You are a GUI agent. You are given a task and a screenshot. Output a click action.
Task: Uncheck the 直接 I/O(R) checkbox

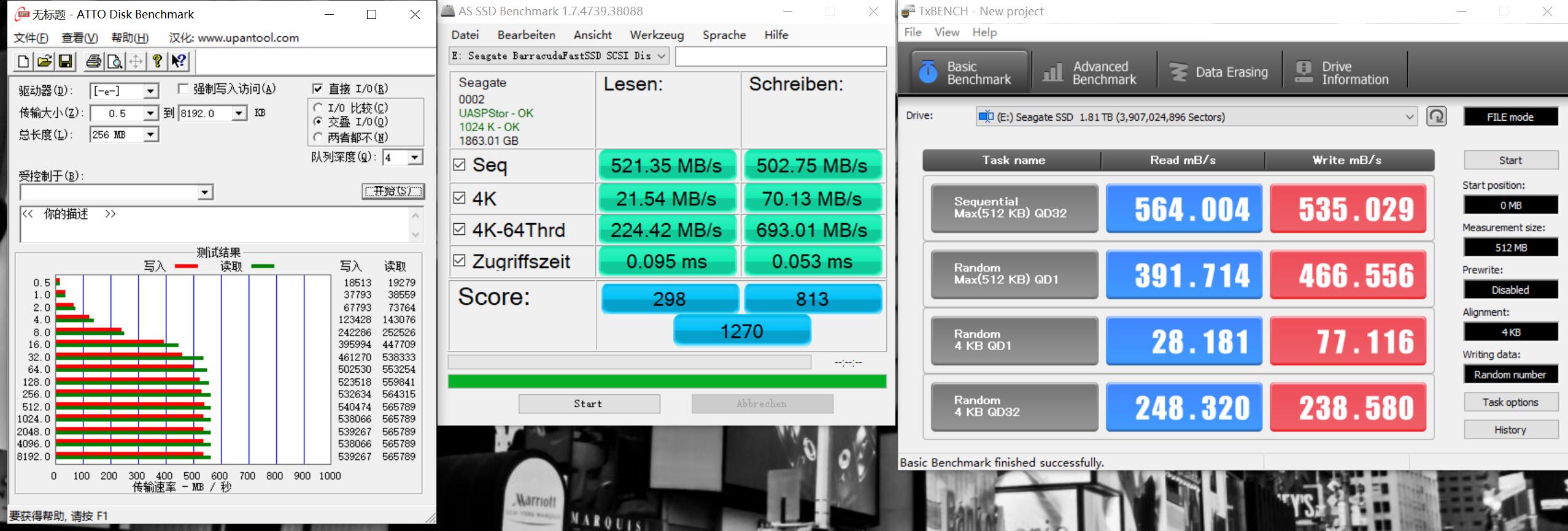point(317,89)
